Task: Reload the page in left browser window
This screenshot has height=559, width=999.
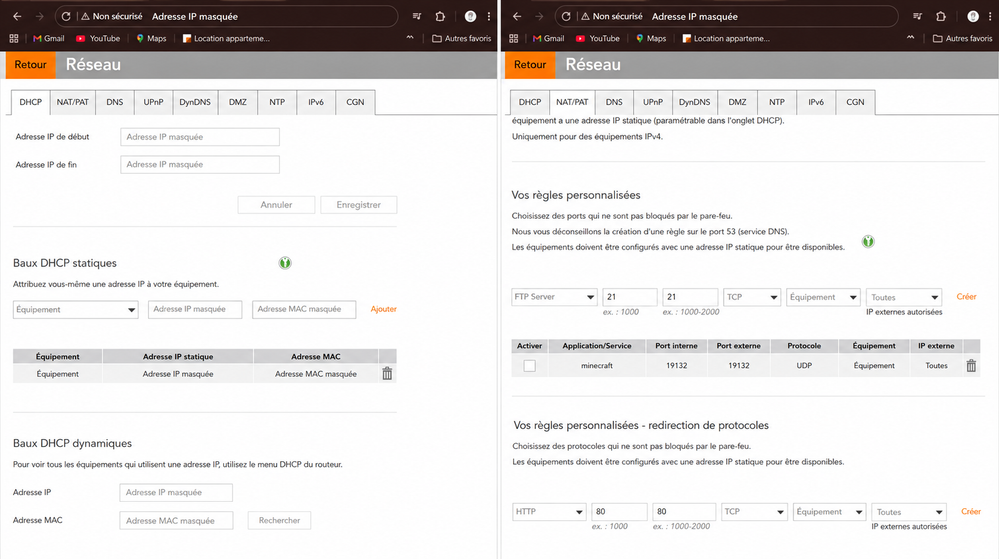Action: coord(66,17)
